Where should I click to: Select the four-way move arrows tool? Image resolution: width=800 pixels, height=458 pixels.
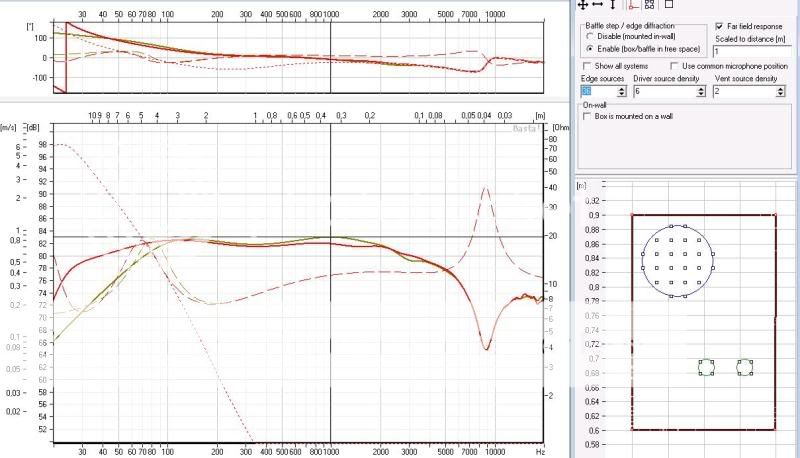point(583,5)
